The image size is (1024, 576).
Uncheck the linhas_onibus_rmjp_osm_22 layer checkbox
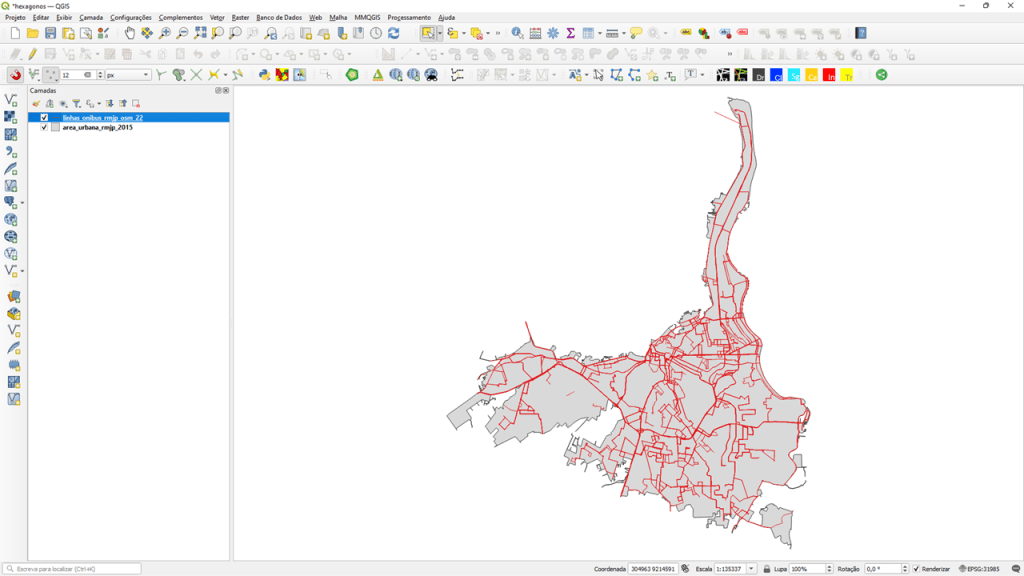44,117
